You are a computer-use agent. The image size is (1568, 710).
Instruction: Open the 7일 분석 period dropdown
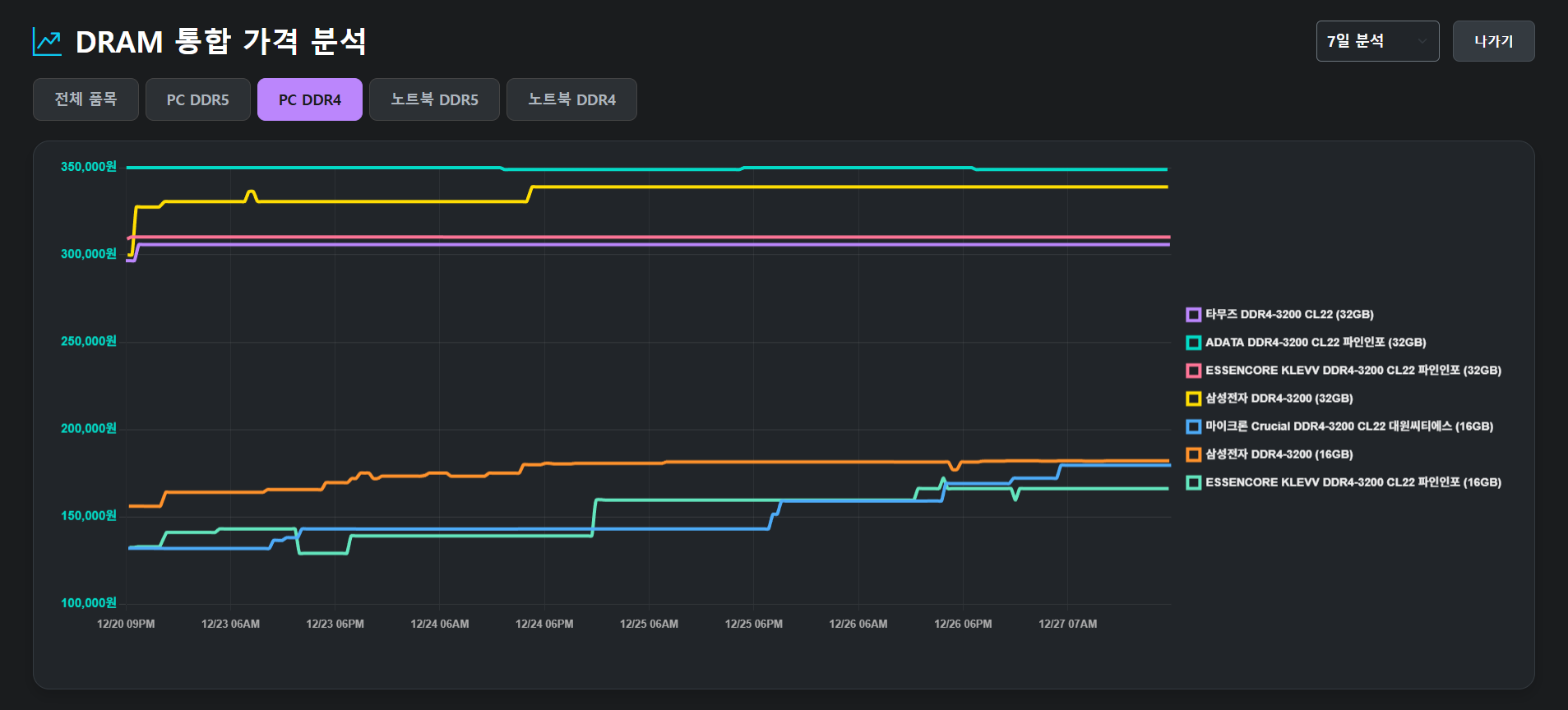tap(1377, 41)
